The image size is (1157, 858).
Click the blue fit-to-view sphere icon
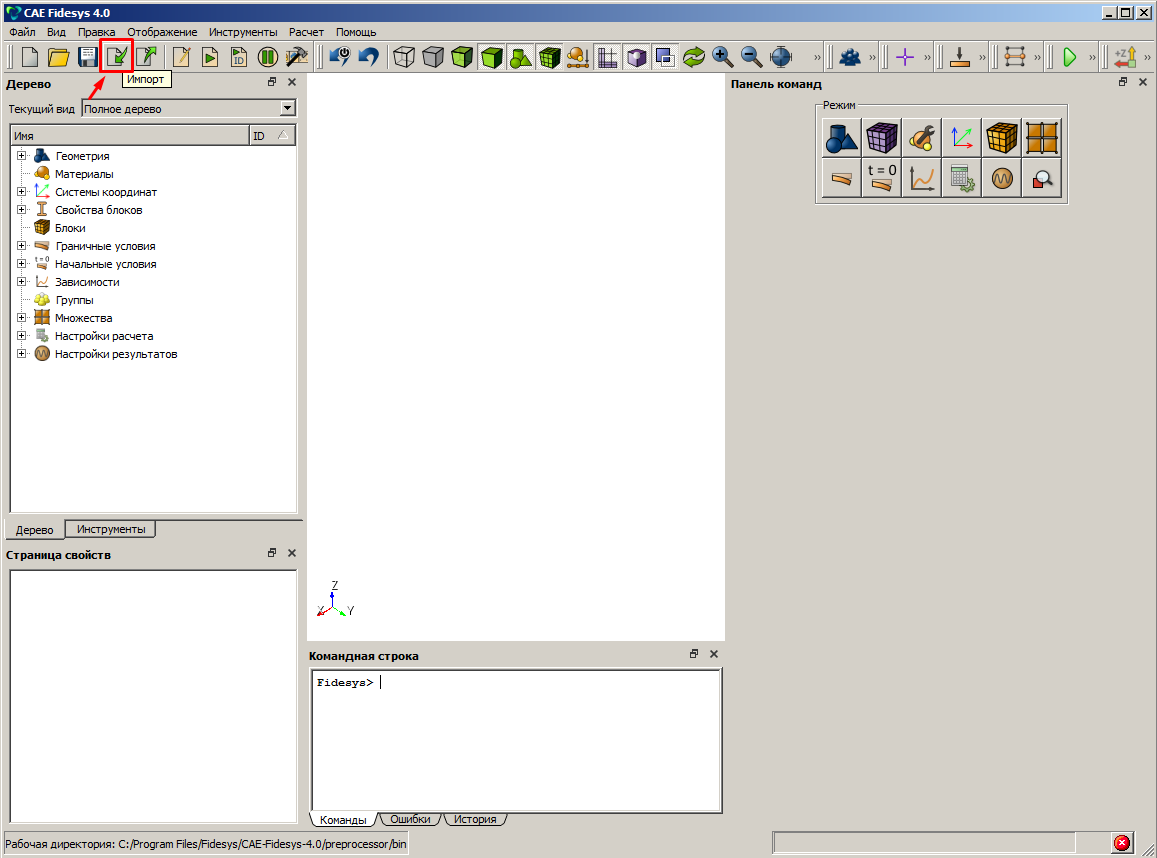[x=781, y=57]
